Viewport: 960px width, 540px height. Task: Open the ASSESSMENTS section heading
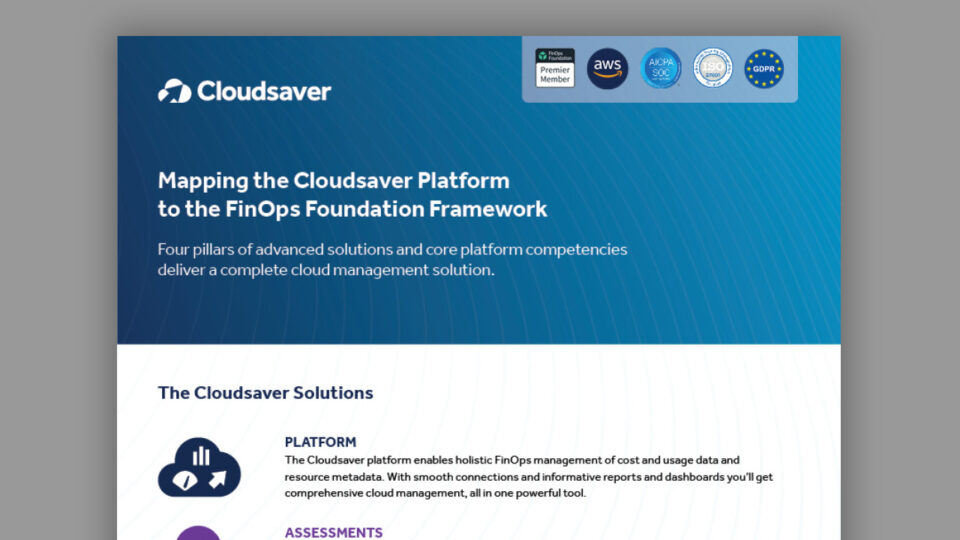tap(333, 533)
